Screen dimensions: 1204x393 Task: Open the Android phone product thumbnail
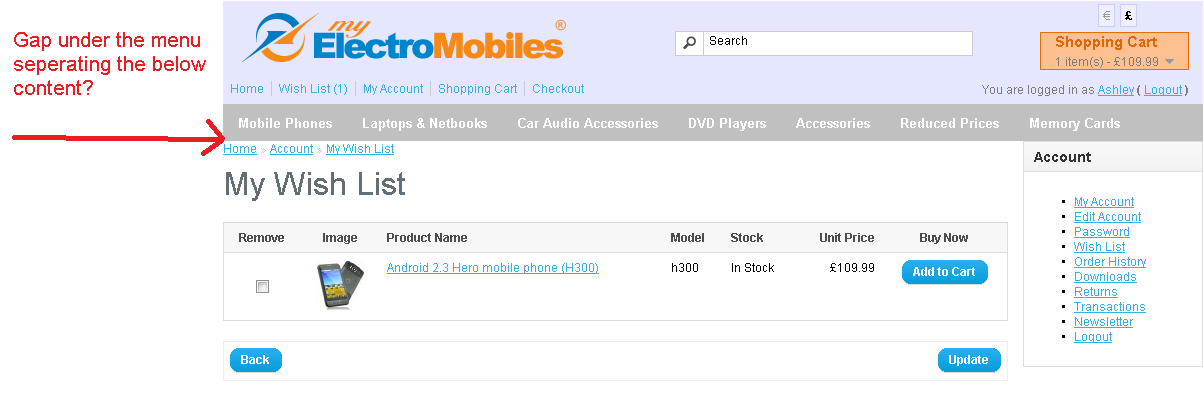tap(341, 285)
